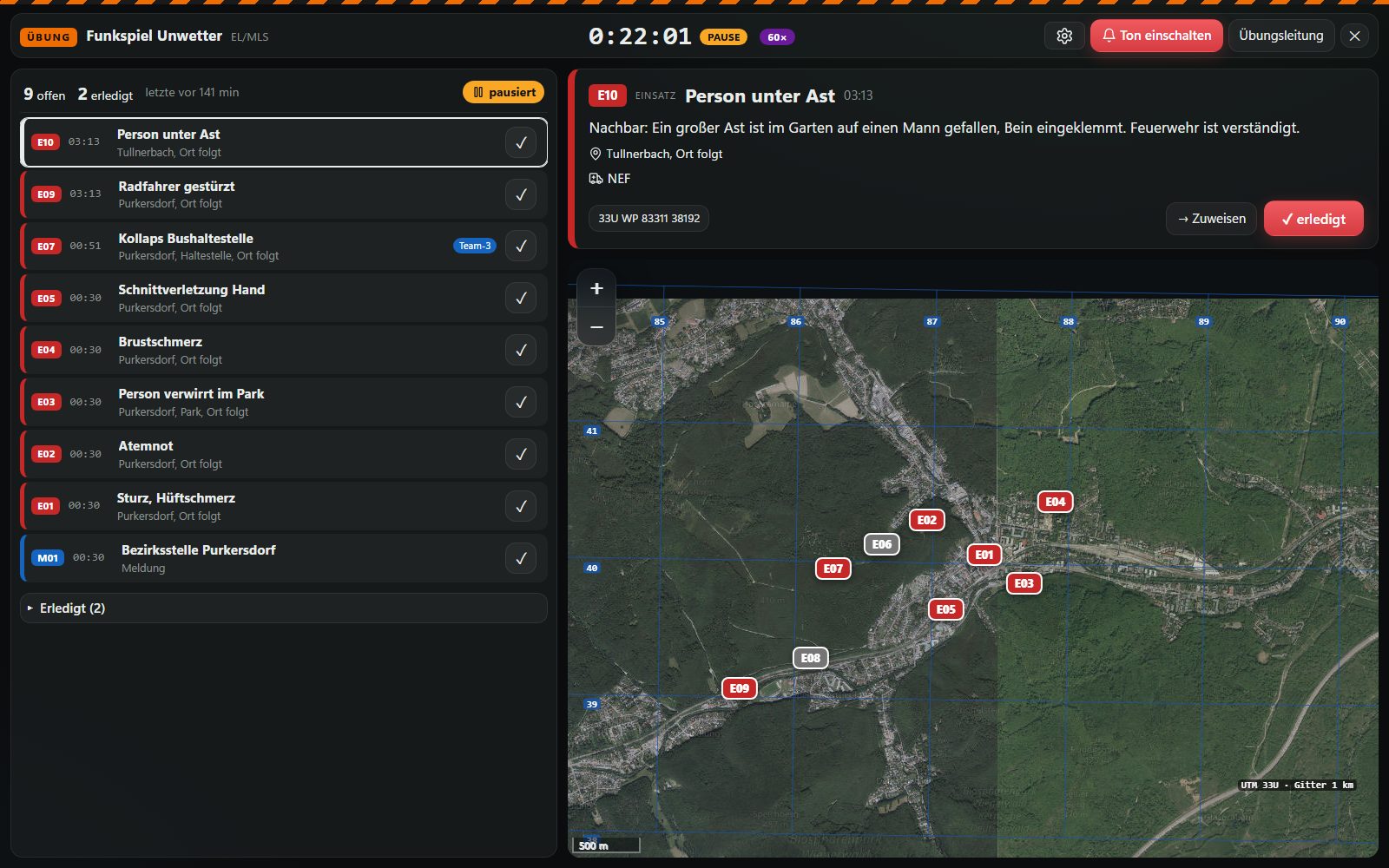Zoom in on the map with plus
Image resolution: width=1389 pixels, height=868 pixels.
(596, 289)
